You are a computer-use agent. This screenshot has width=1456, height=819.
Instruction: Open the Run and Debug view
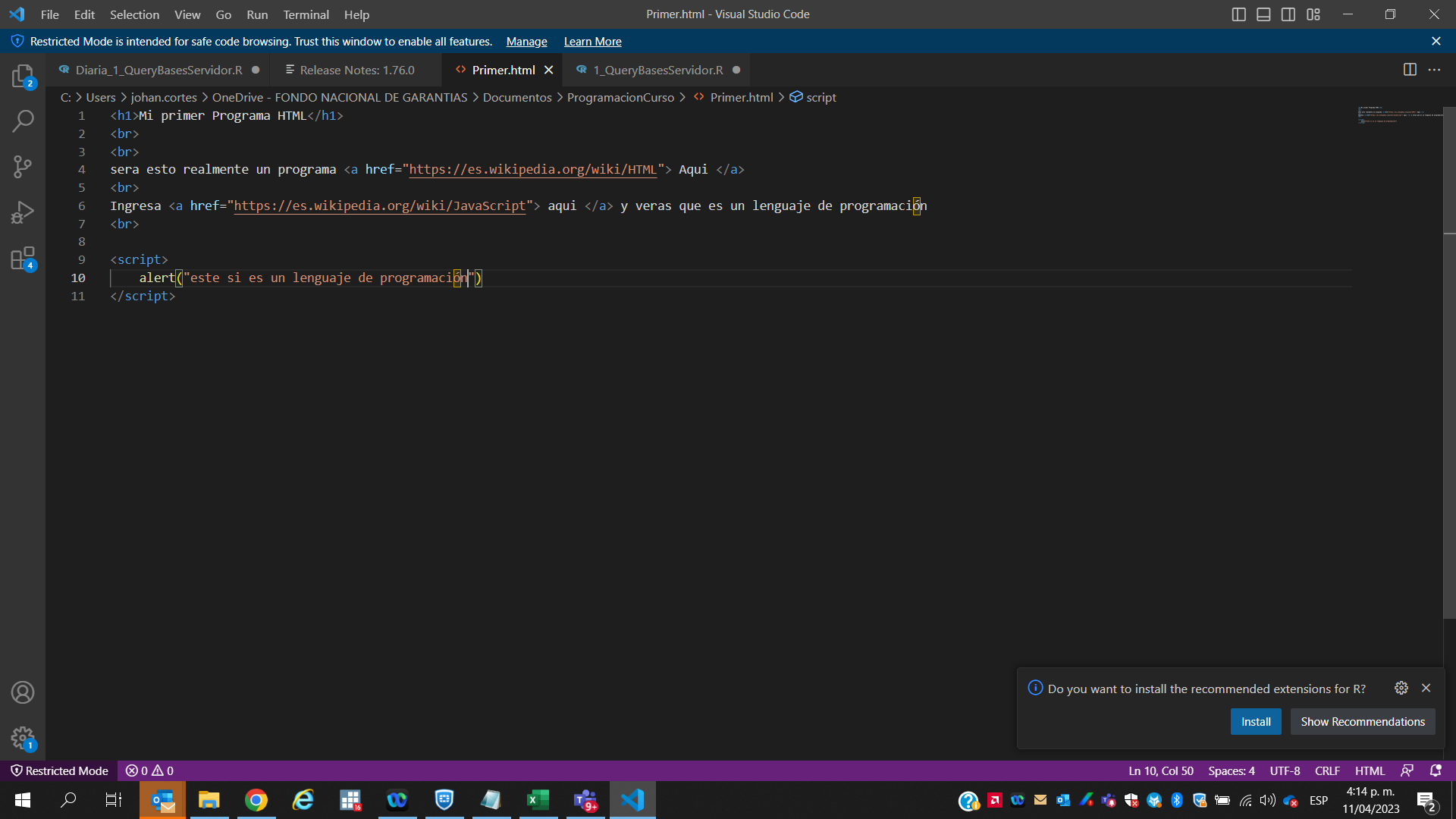(x=23, y=212)
